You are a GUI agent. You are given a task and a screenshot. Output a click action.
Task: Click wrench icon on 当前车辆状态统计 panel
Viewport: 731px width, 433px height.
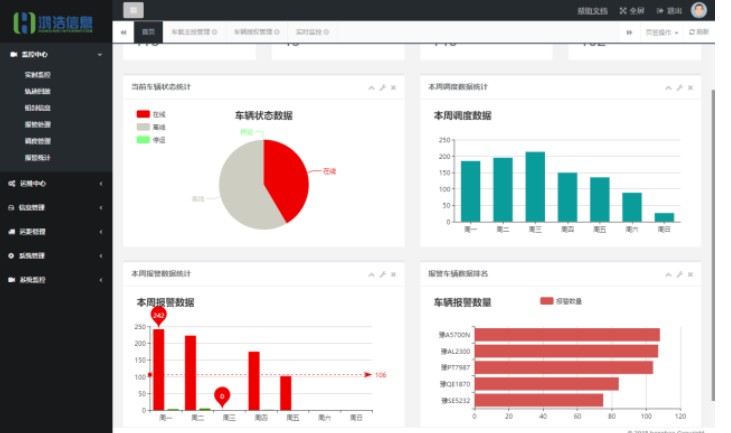pyautogui.click(x=383, y=88)
